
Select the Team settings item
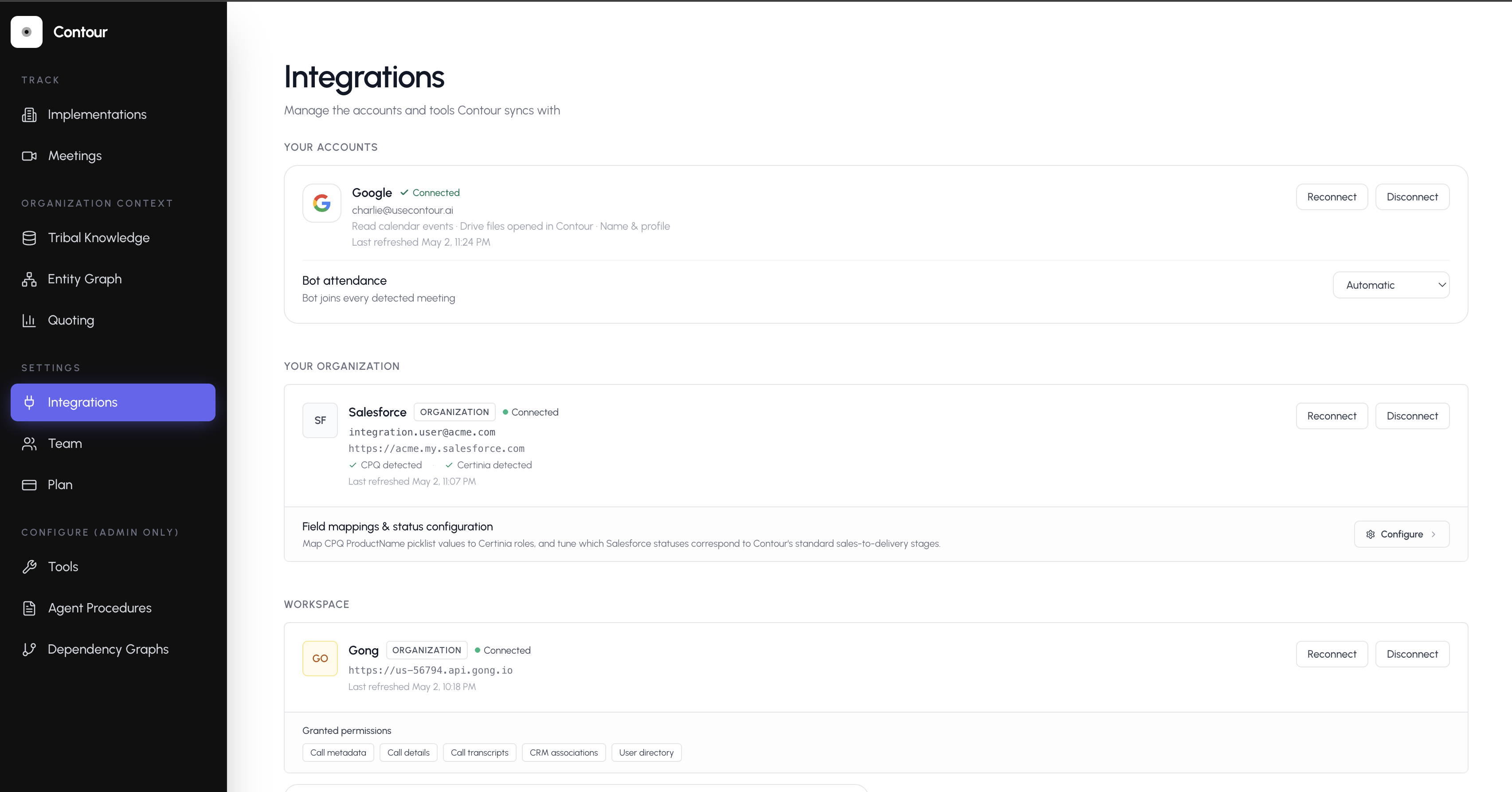pyautogui.click(x=113, y=443)
